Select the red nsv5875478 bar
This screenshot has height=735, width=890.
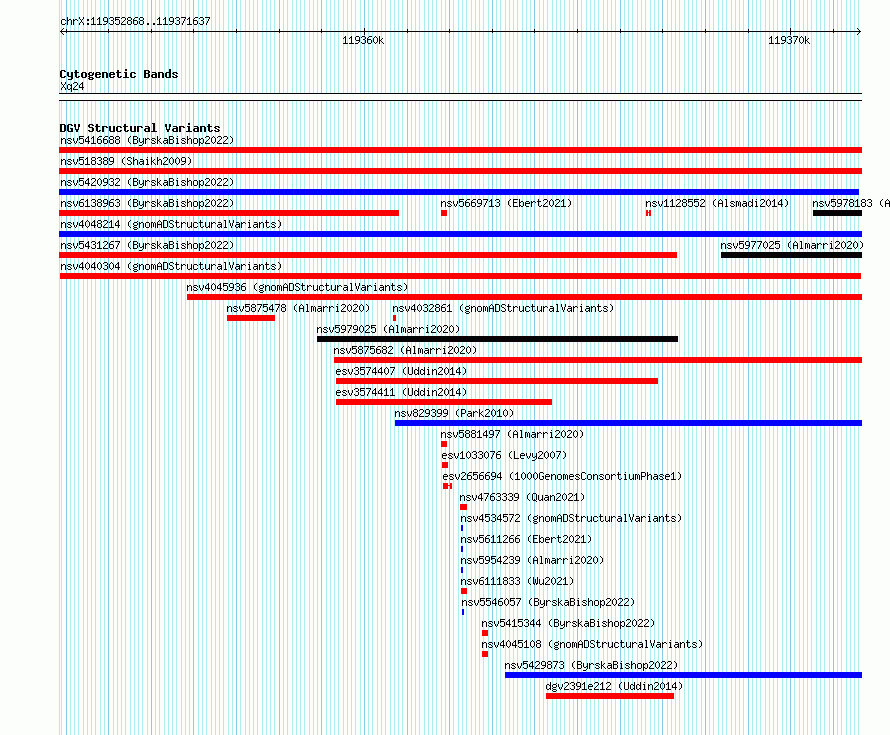[x=251, y=318]
